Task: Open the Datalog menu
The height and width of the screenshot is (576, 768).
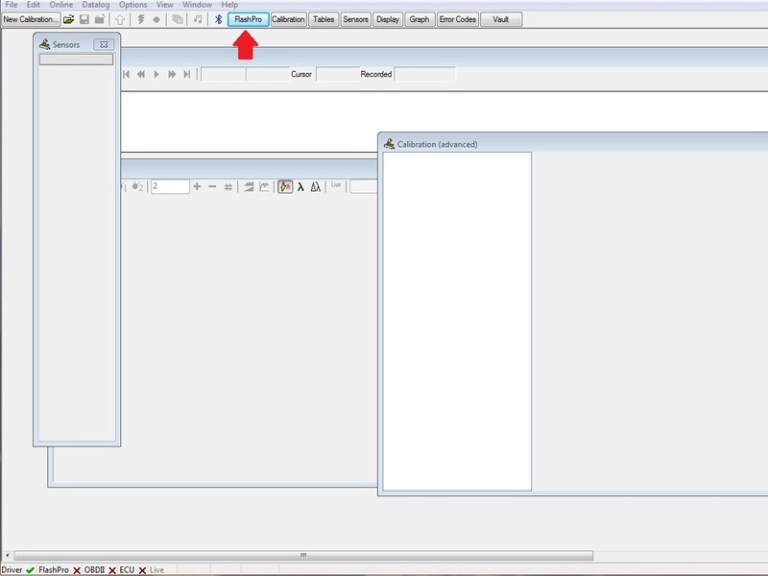Action: (96, 4)
